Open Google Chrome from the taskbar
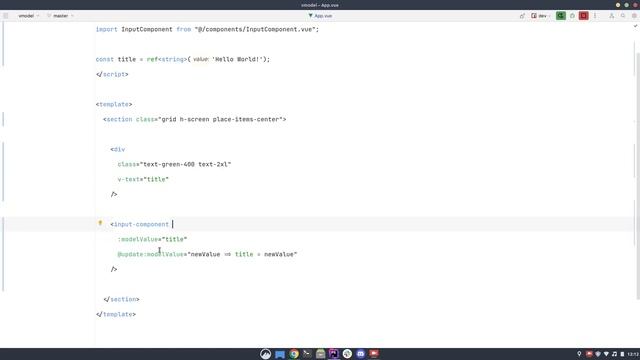 (293, 354)
